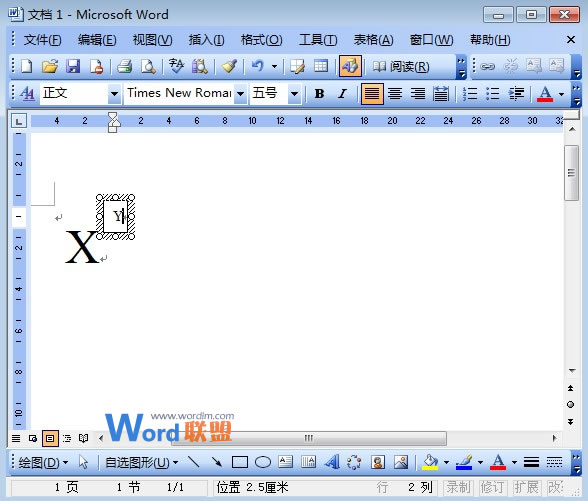588x501 pixels.
Task: Open the 表格(A) menu
Action: [x=374, y=39]
